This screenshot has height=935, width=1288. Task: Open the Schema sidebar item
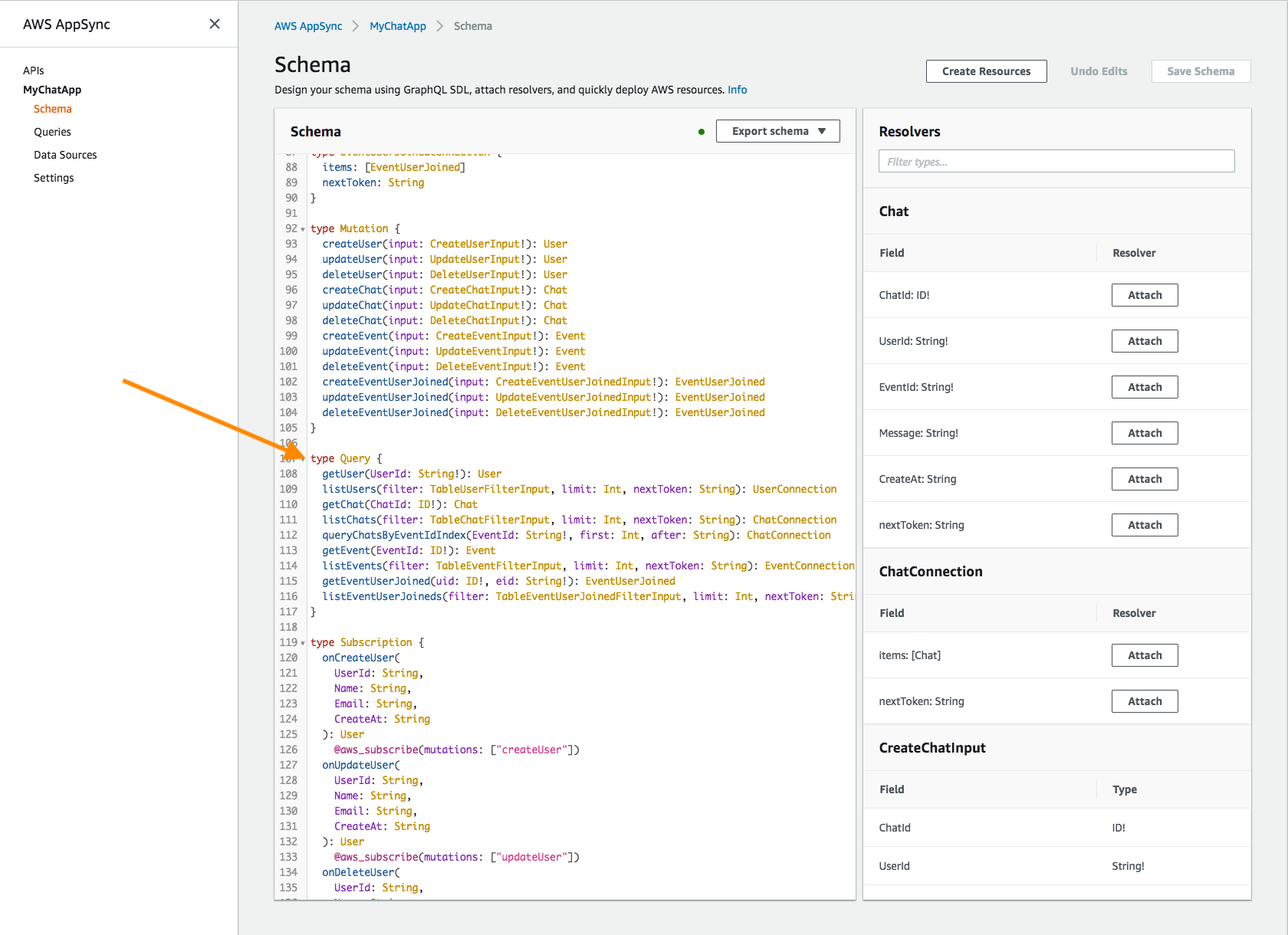pos(53,109)
